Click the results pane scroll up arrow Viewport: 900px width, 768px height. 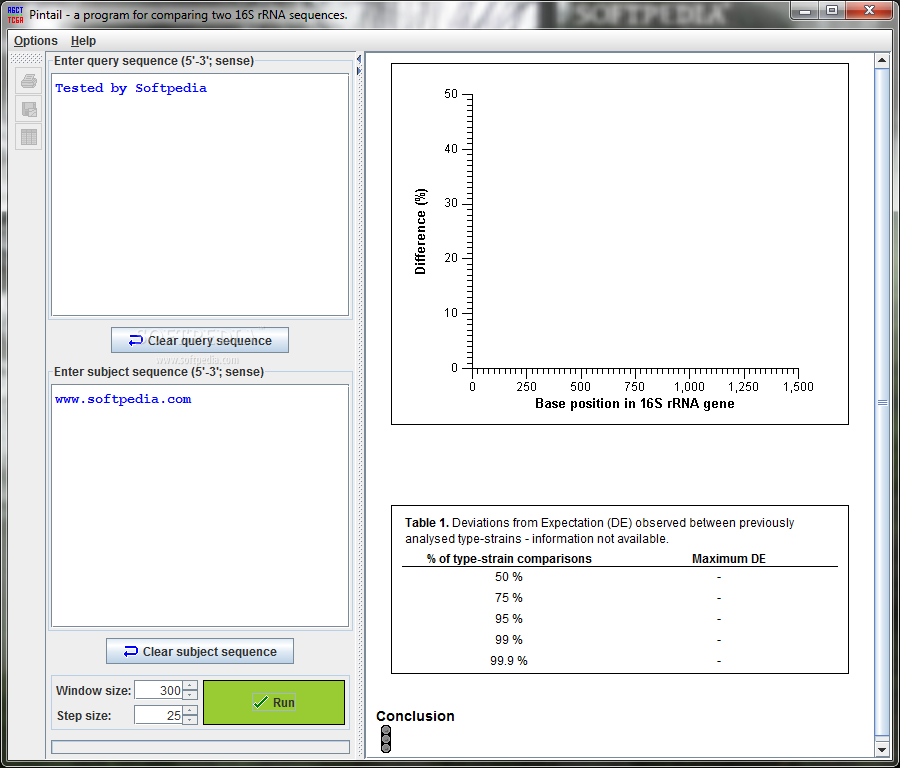click(x=882, y=60)
